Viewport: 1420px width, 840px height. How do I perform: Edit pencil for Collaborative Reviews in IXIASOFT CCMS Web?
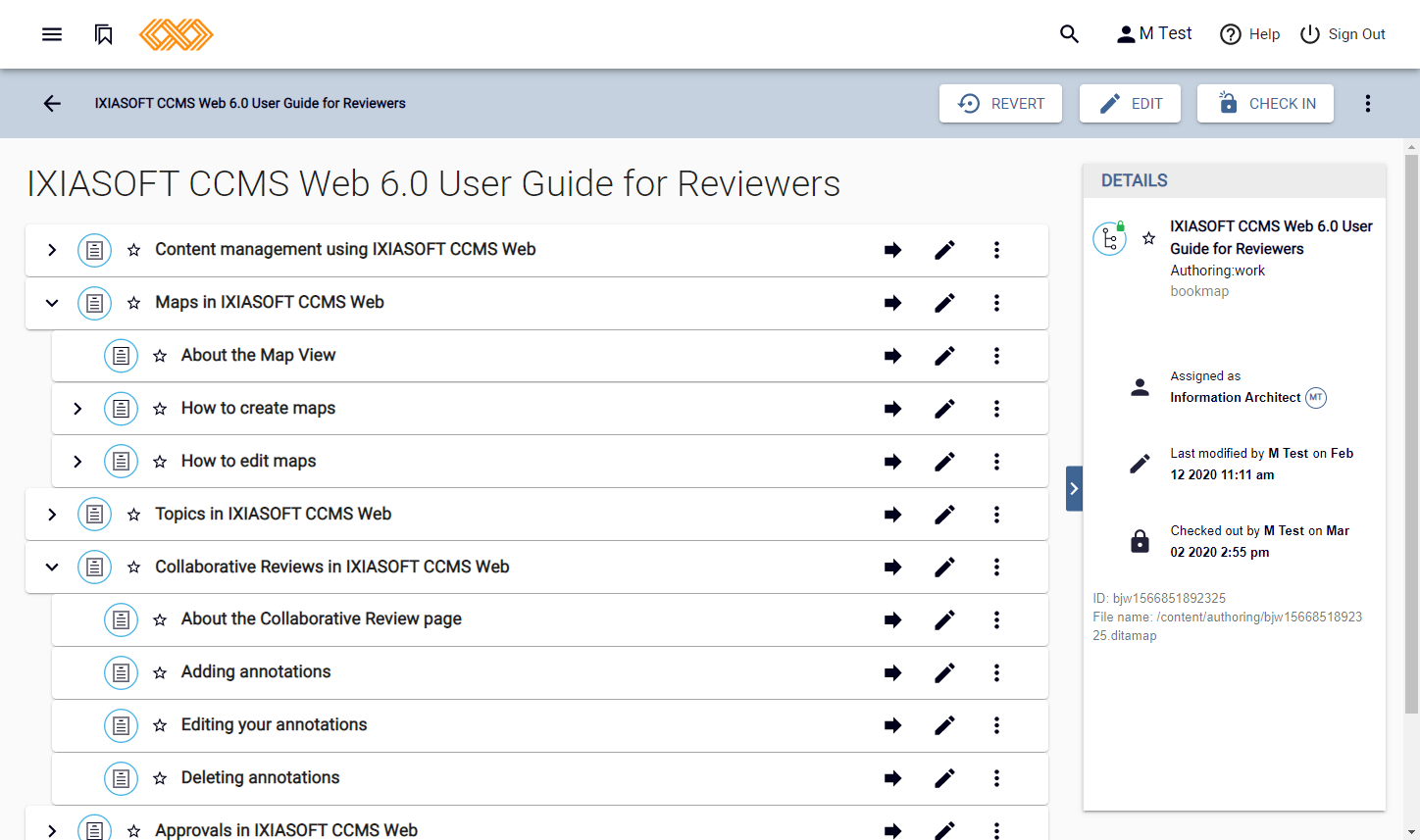(944, 567)
